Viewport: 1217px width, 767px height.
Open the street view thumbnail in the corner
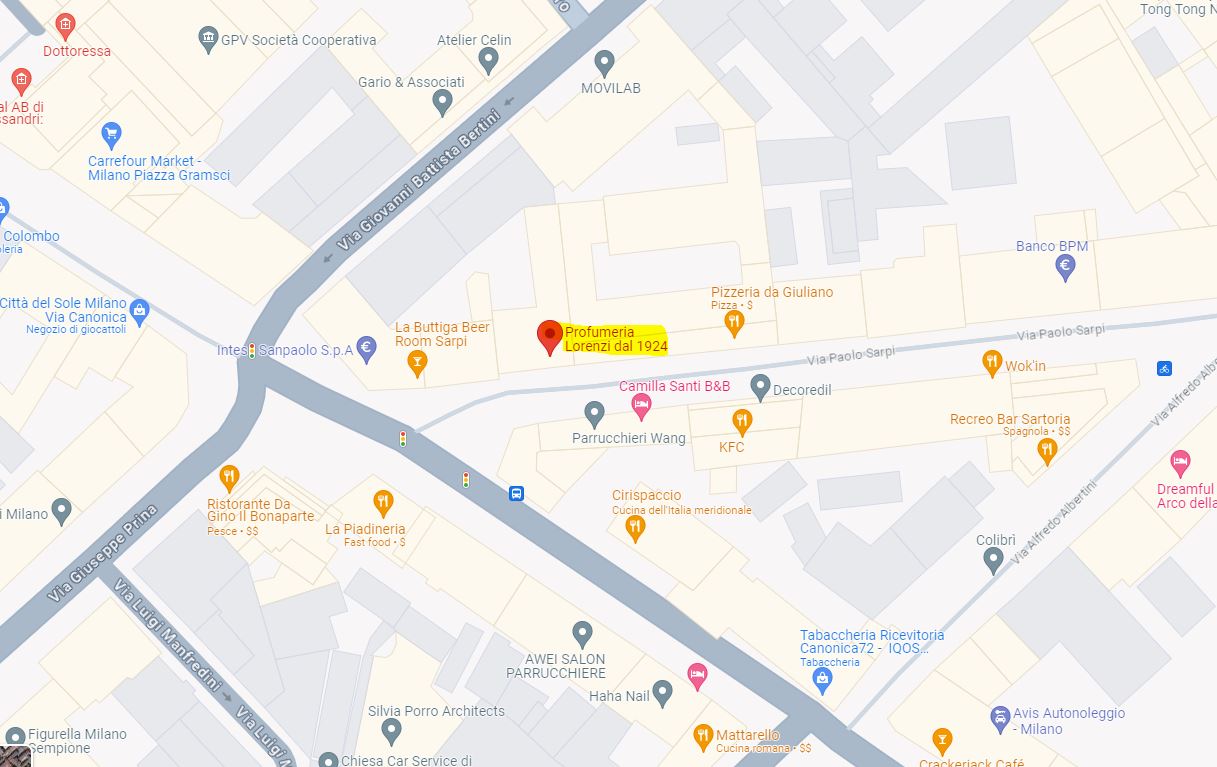(16, 756)
